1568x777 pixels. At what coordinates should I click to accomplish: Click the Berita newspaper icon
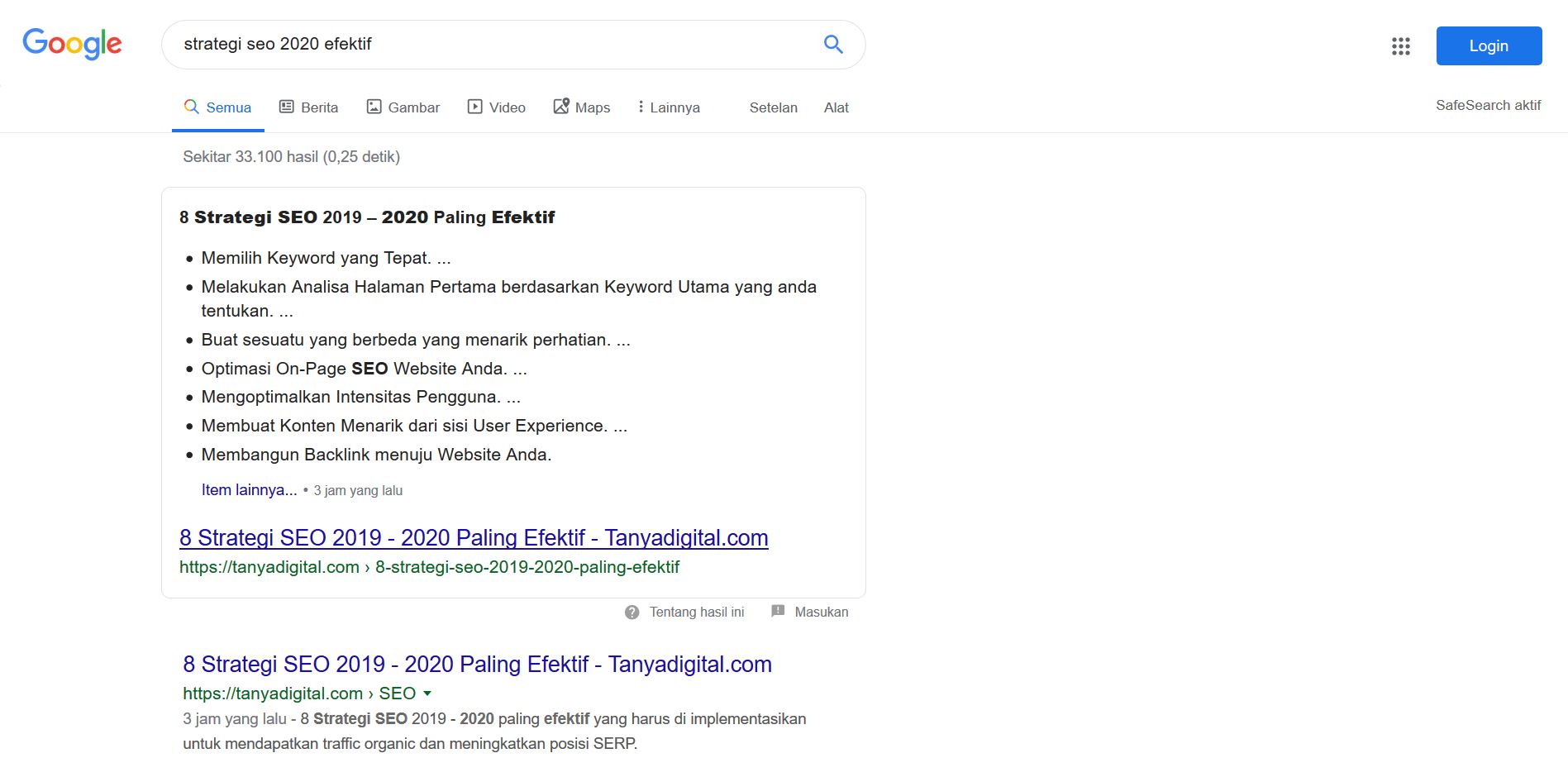[x=287, y=107]
